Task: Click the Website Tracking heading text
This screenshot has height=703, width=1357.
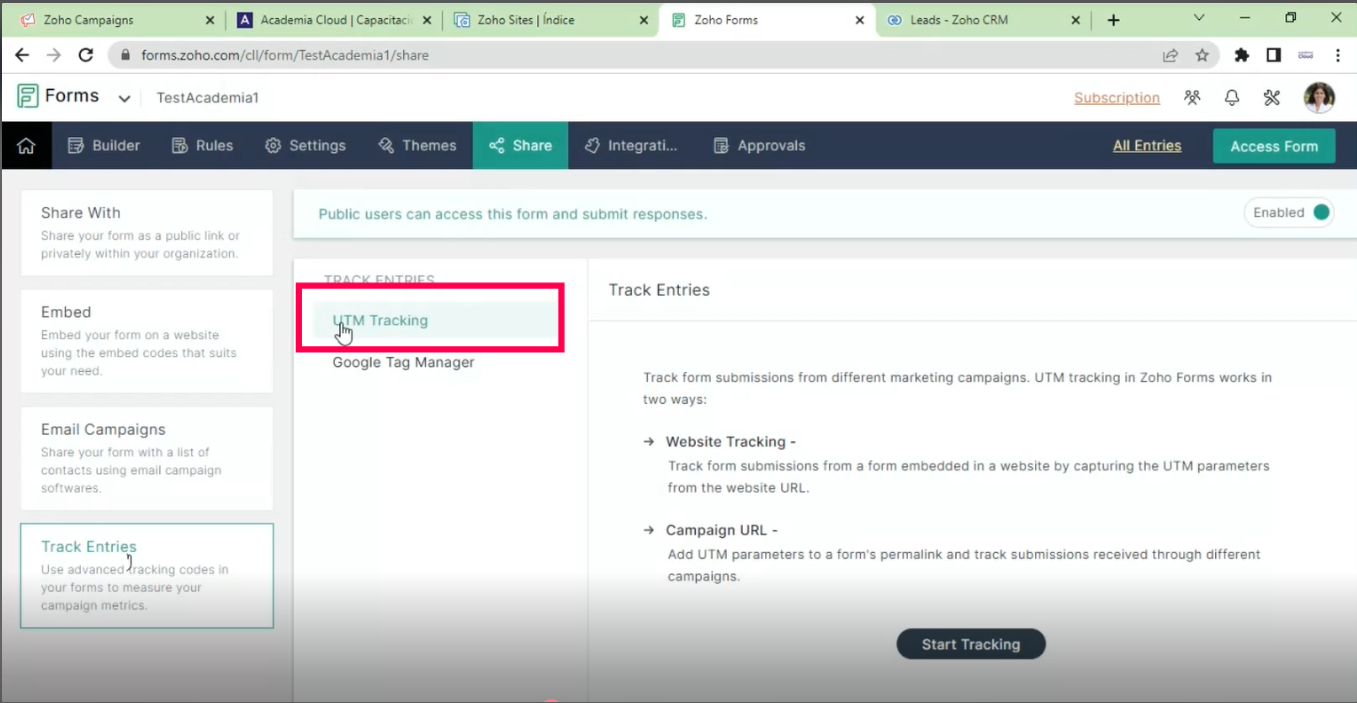Action: coord(731,442)
